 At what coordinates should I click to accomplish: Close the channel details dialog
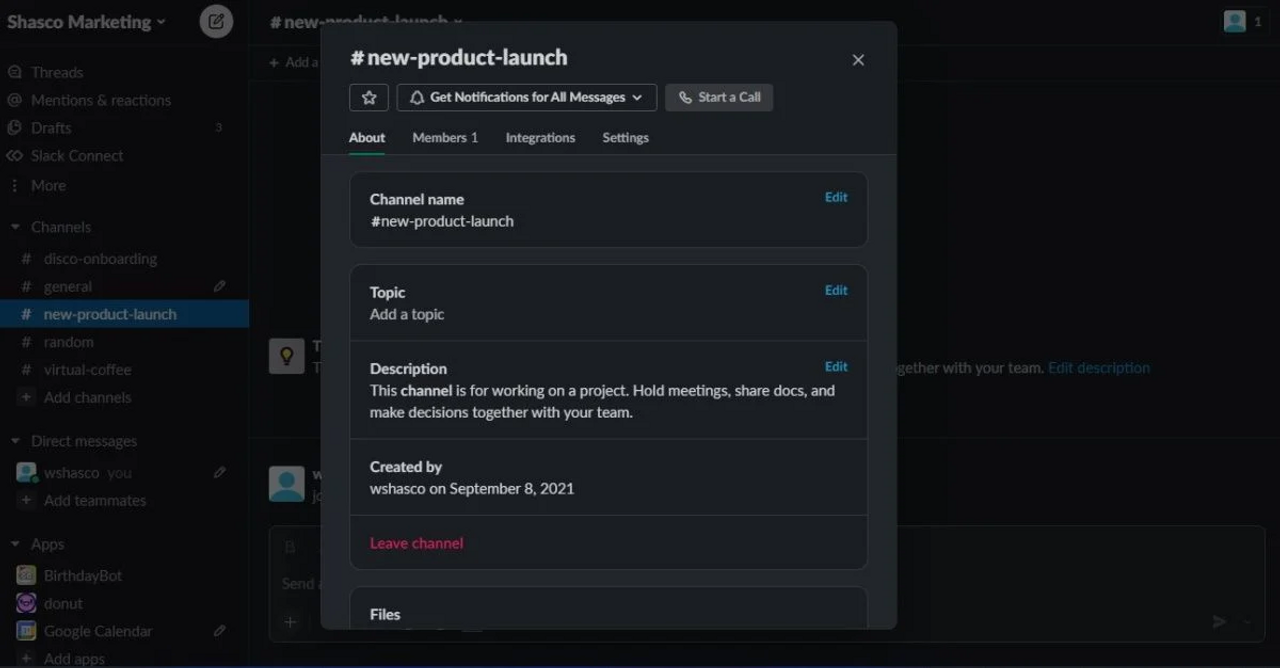(857, 60)
